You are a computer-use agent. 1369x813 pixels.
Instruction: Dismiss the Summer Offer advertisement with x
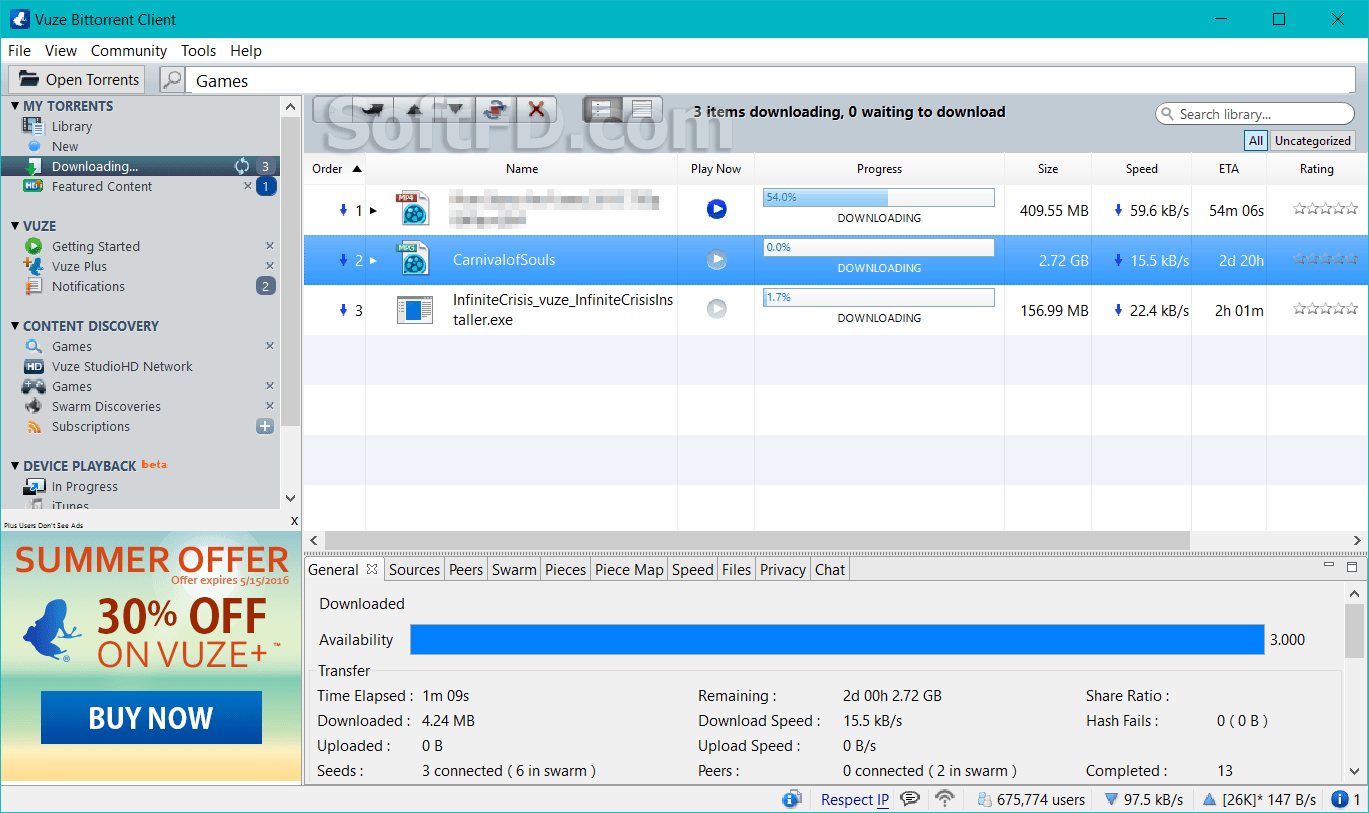pos(294,521)
